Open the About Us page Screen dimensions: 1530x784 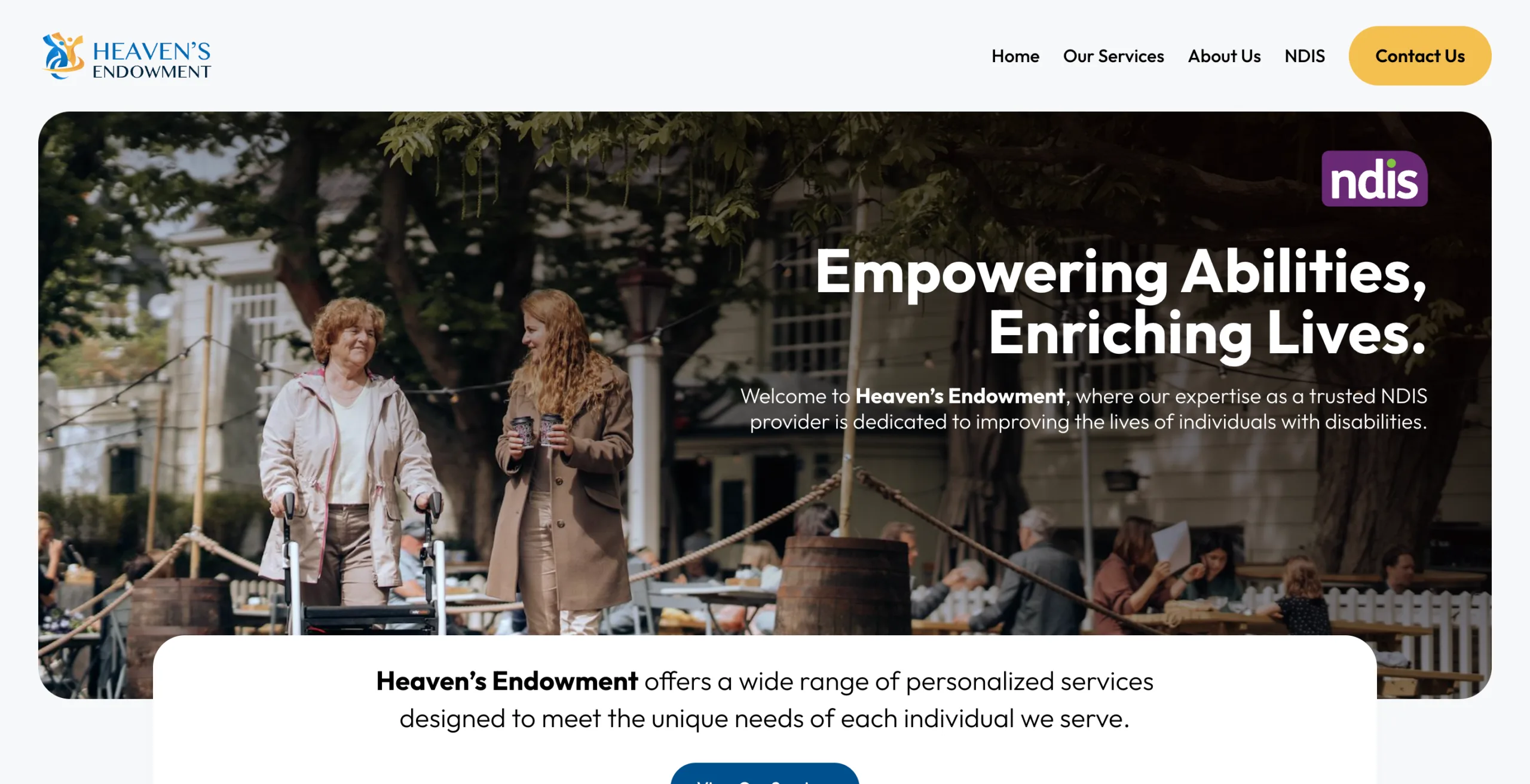click(1224, 56)
